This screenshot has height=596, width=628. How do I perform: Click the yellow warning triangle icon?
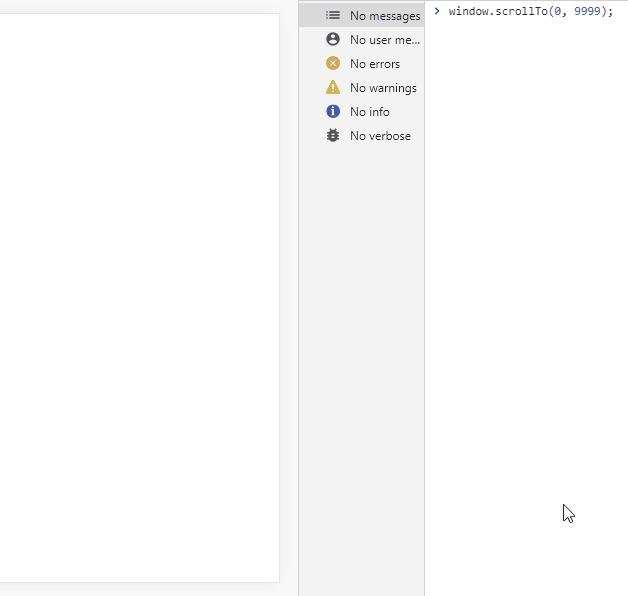333,88
